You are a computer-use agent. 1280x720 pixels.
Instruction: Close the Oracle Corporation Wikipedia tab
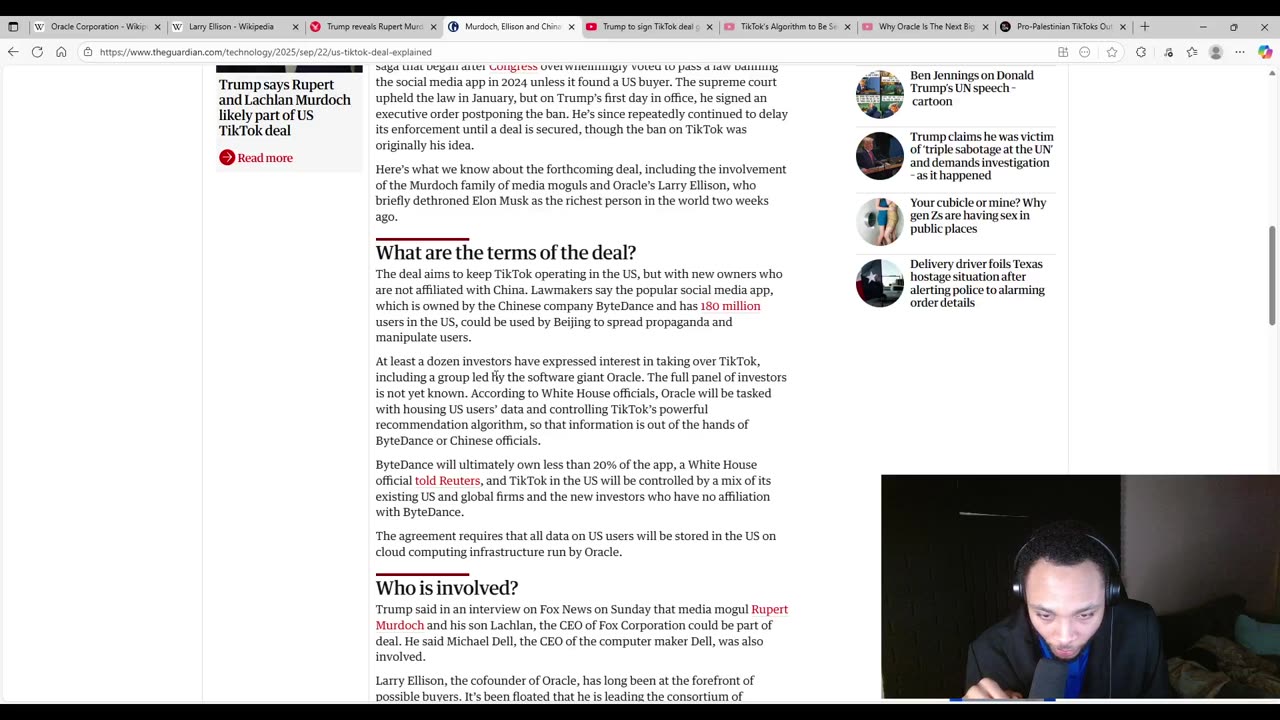[157, 27]
